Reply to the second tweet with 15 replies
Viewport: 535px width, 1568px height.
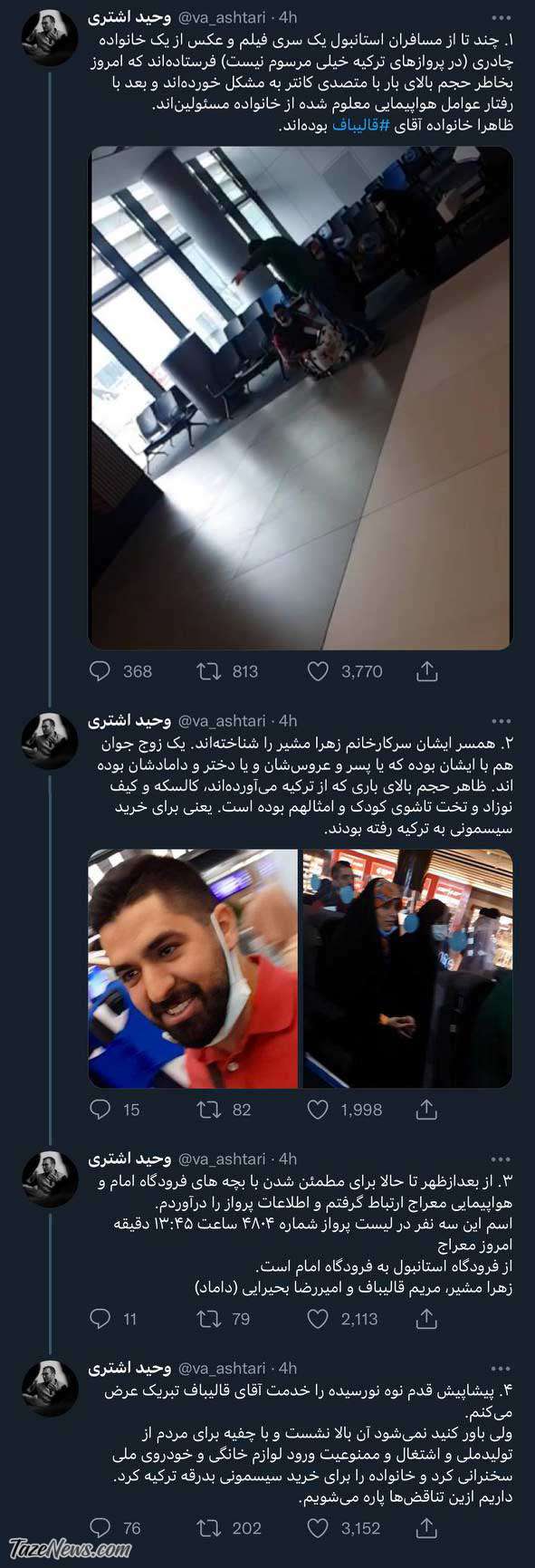[x=100, y=1109]
